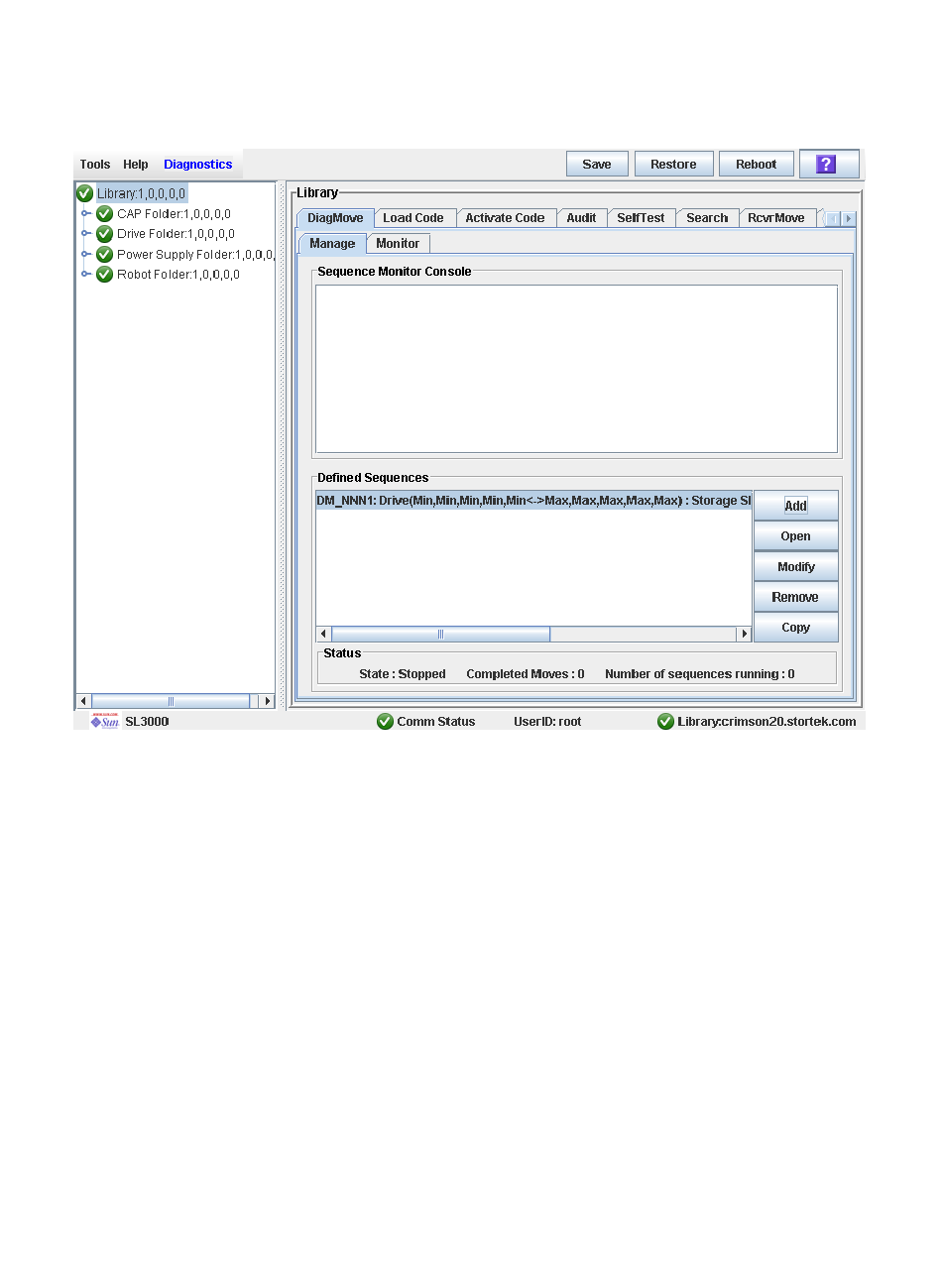Click the Power Supply Folder status icon
The width and height of the screenshot is (942, 1288).
click(104, 255)
